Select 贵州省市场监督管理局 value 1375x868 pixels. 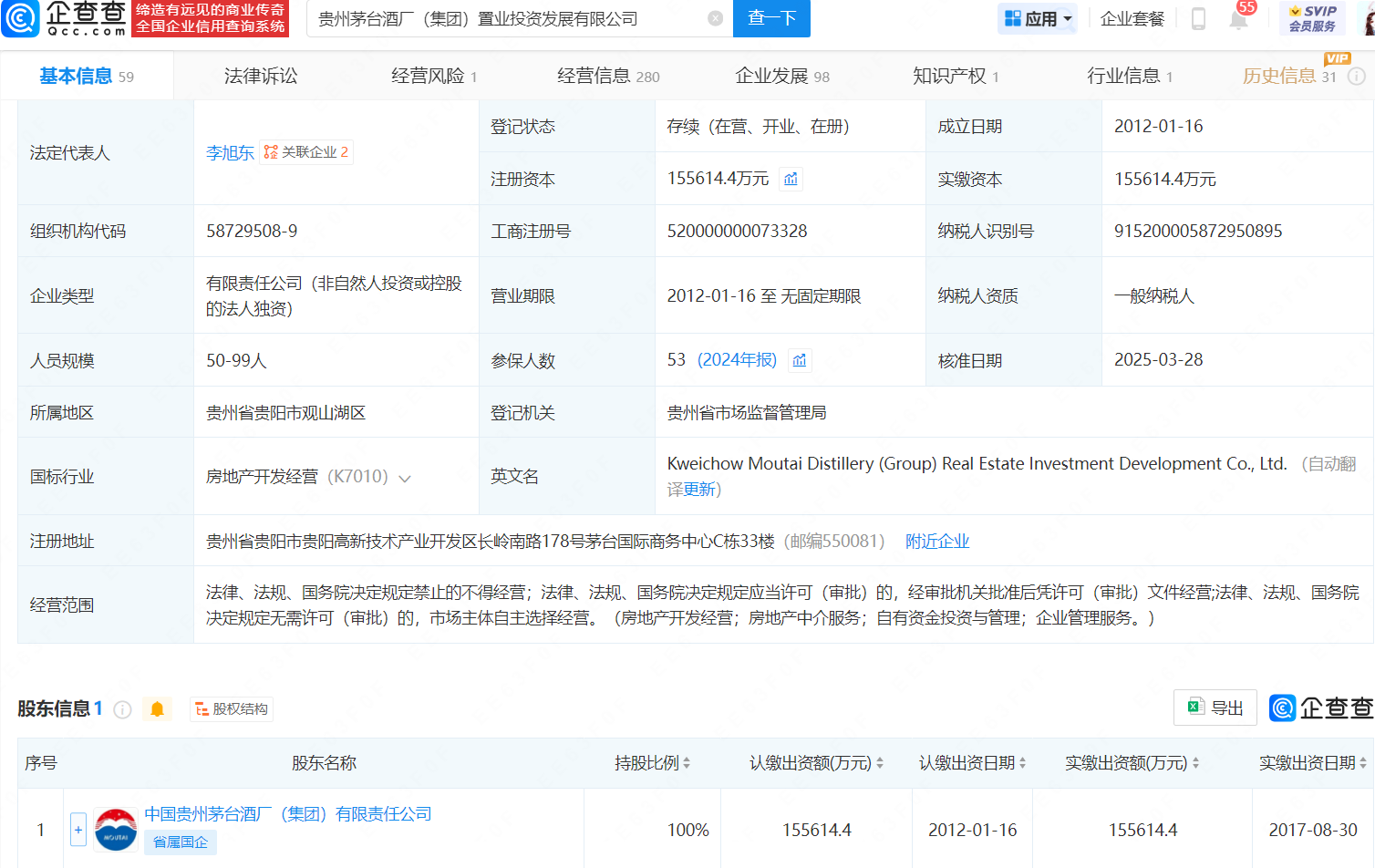(x=746, y=413)
